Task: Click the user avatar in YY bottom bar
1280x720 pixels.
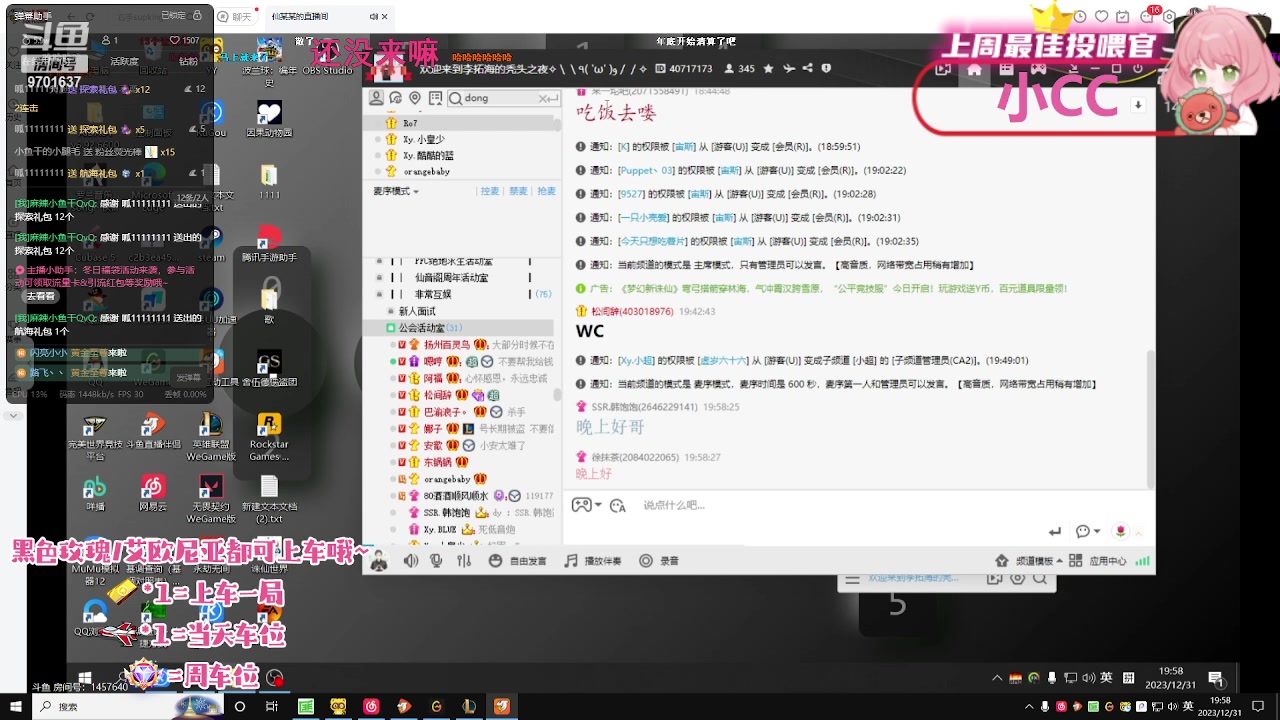Action: (379, 561)
